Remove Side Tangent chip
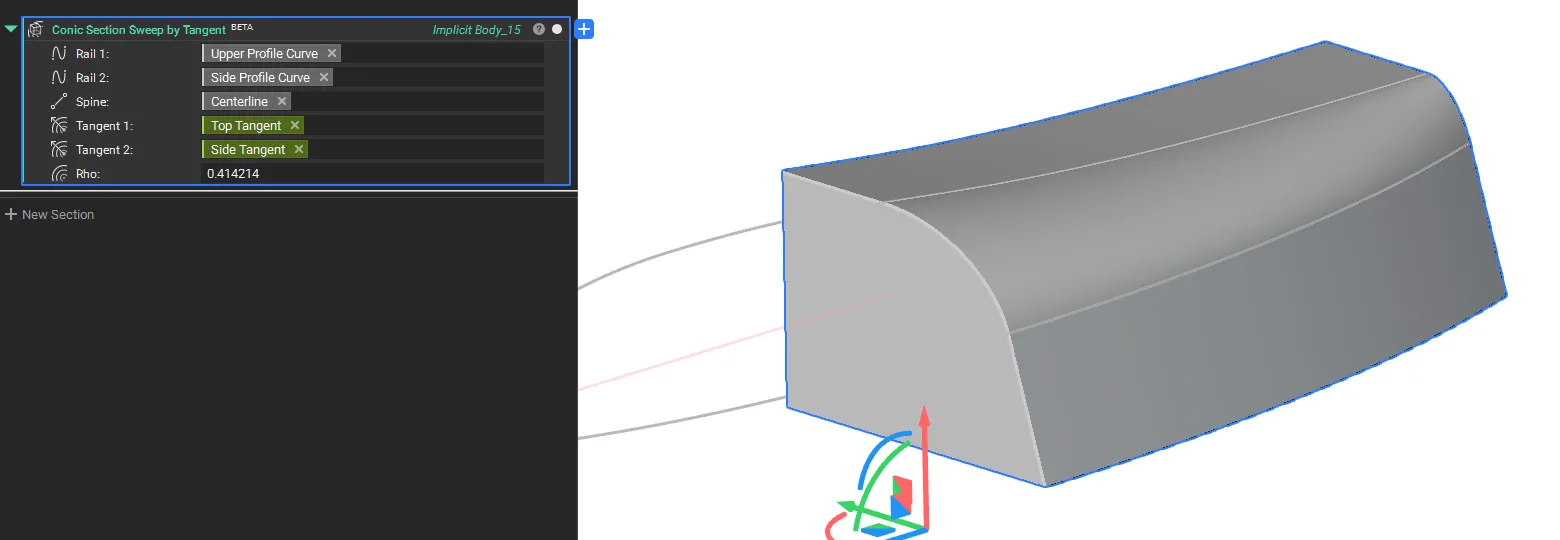Viewport: 1560px width, 540px height. [298, 149]
